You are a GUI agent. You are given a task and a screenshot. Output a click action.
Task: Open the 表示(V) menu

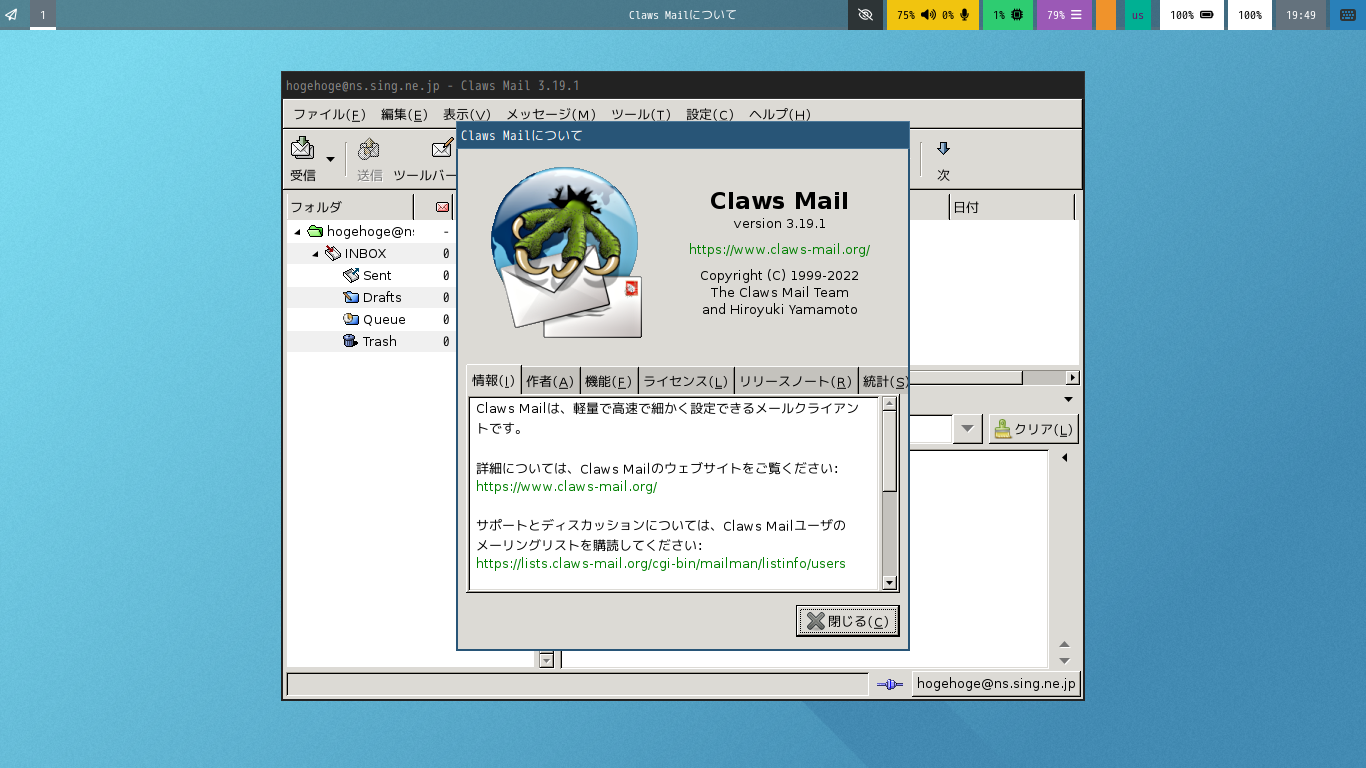tap(467, 114)
